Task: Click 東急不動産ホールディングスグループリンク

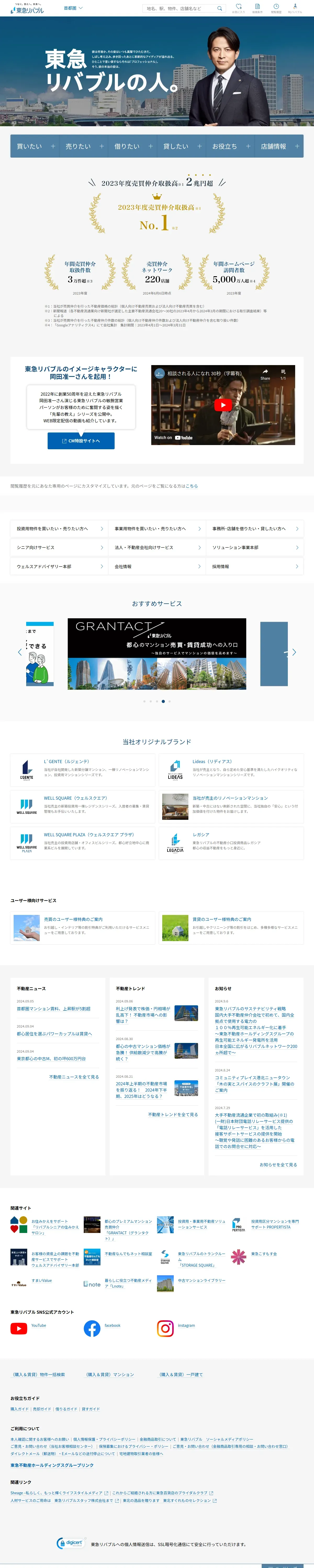Action: [x=52, y=1465]
